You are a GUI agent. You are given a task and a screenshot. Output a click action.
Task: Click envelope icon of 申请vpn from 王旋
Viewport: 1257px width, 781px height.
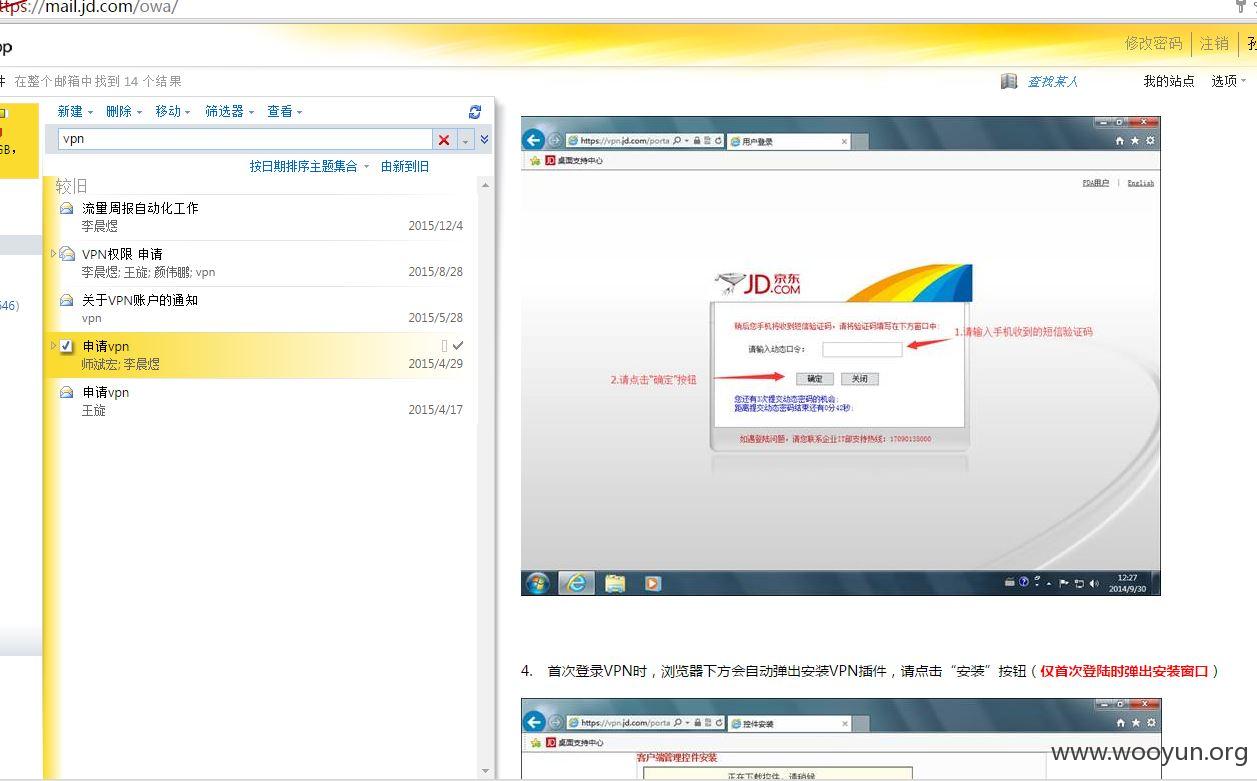pyautogui.click(x=67, y=392)
